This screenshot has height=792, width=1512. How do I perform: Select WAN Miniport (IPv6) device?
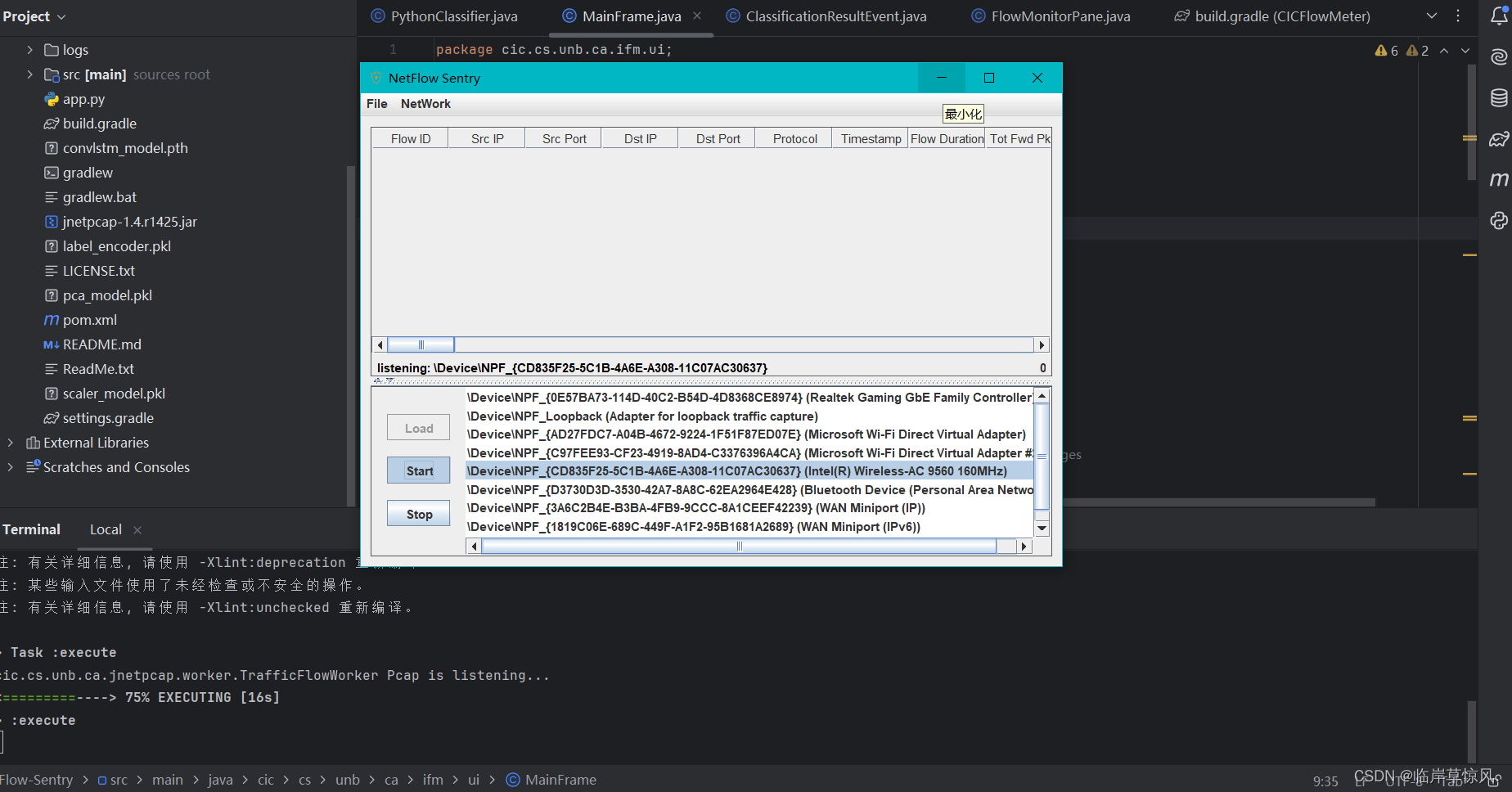pos(749,527)
